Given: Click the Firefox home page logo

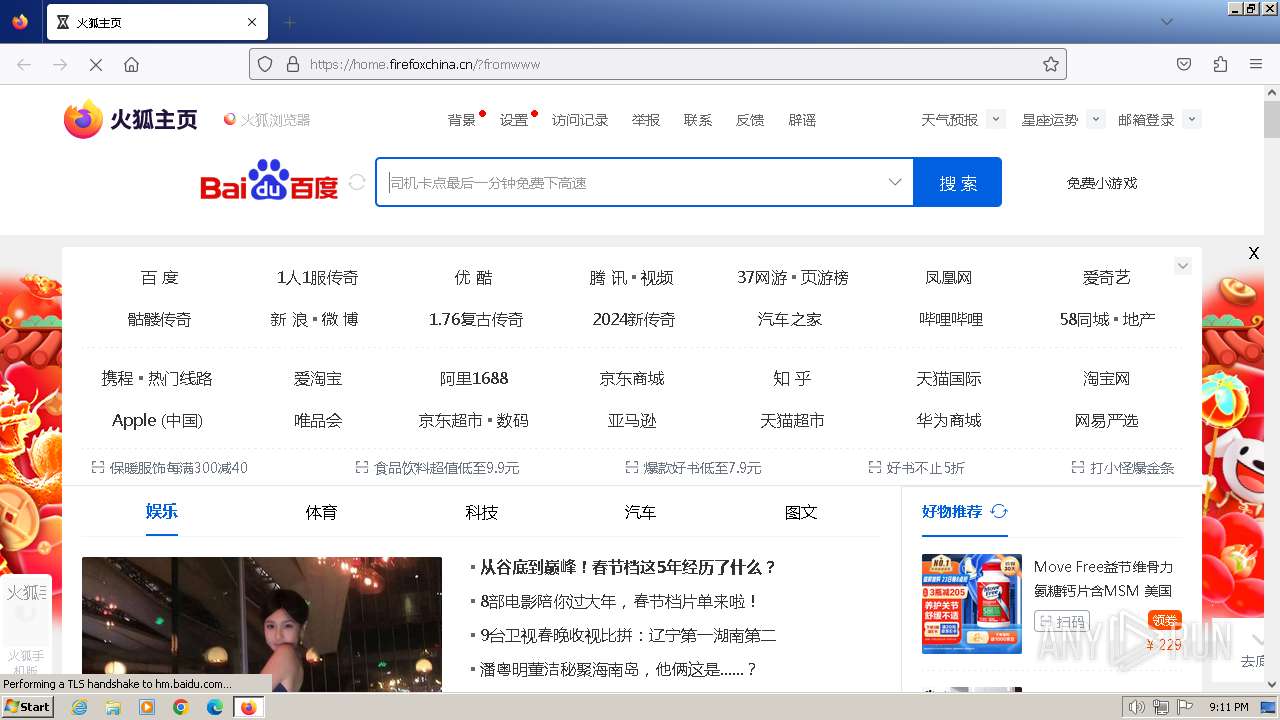Looking at the screenshot, I should pyautogui.click(x=131, y=119).
